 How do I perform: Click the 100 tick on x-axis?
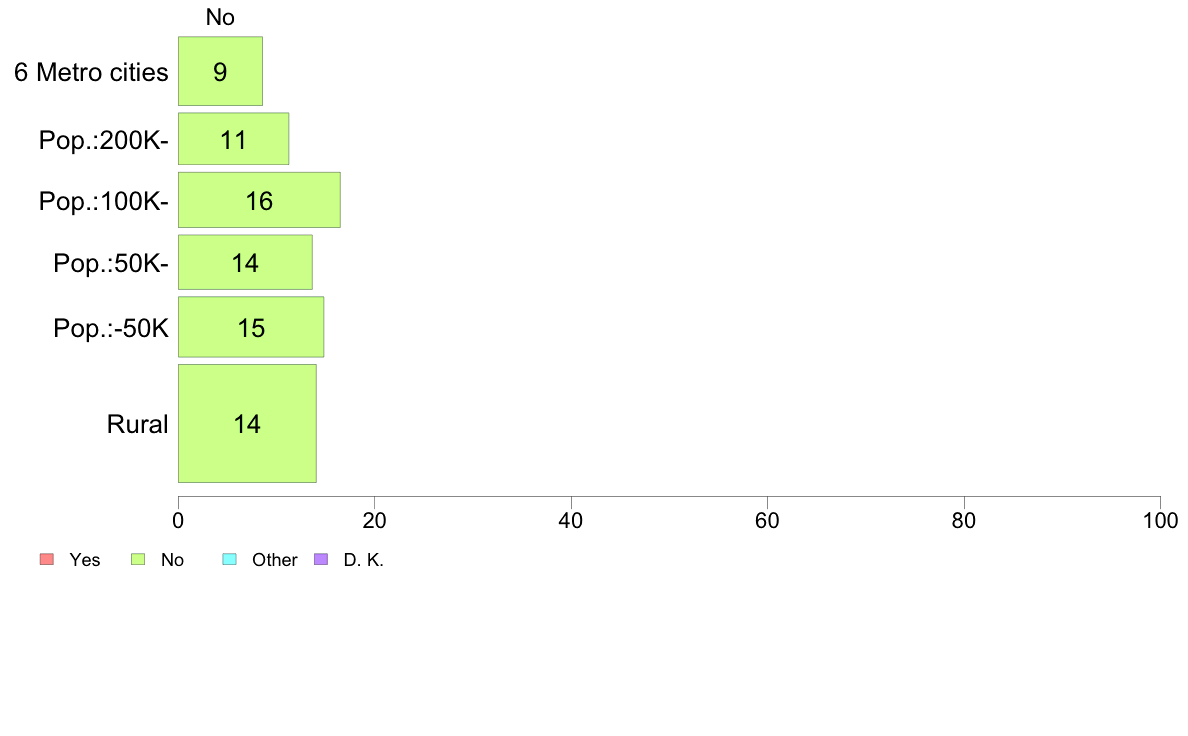point(1160,520)
